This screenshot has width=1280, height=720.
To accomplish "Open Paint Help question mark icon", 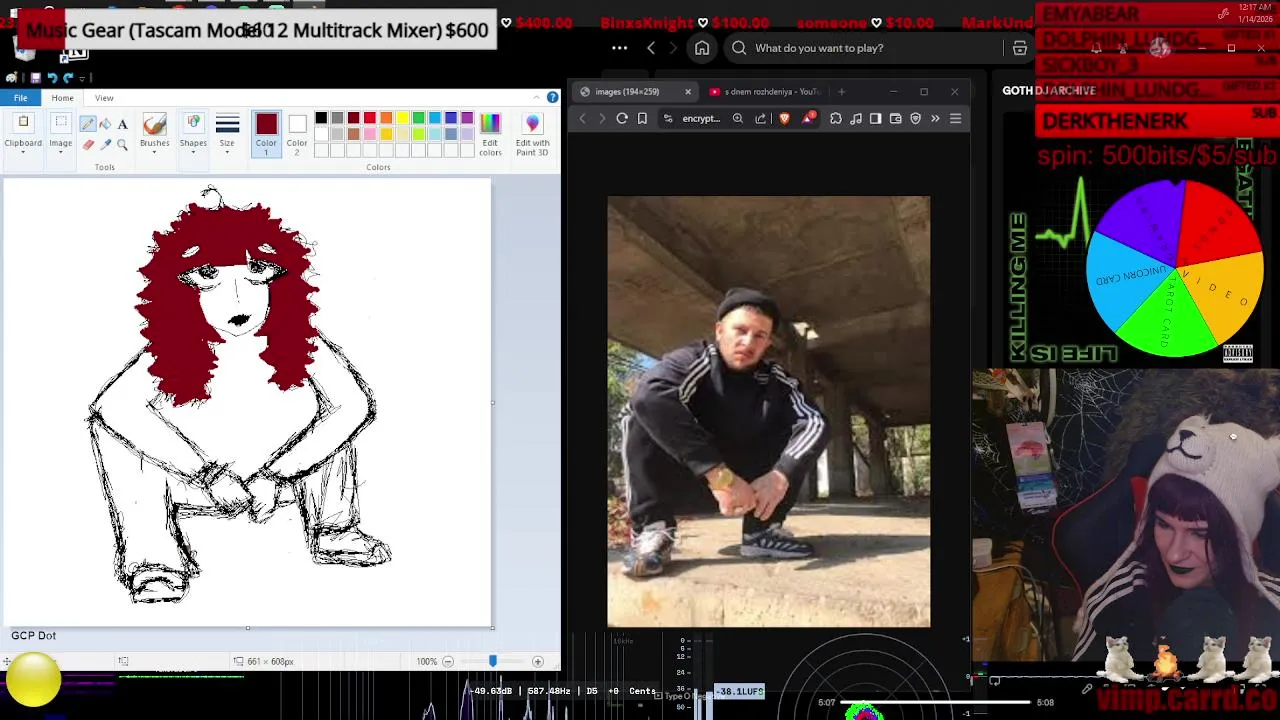I will (x=552, y=97).
